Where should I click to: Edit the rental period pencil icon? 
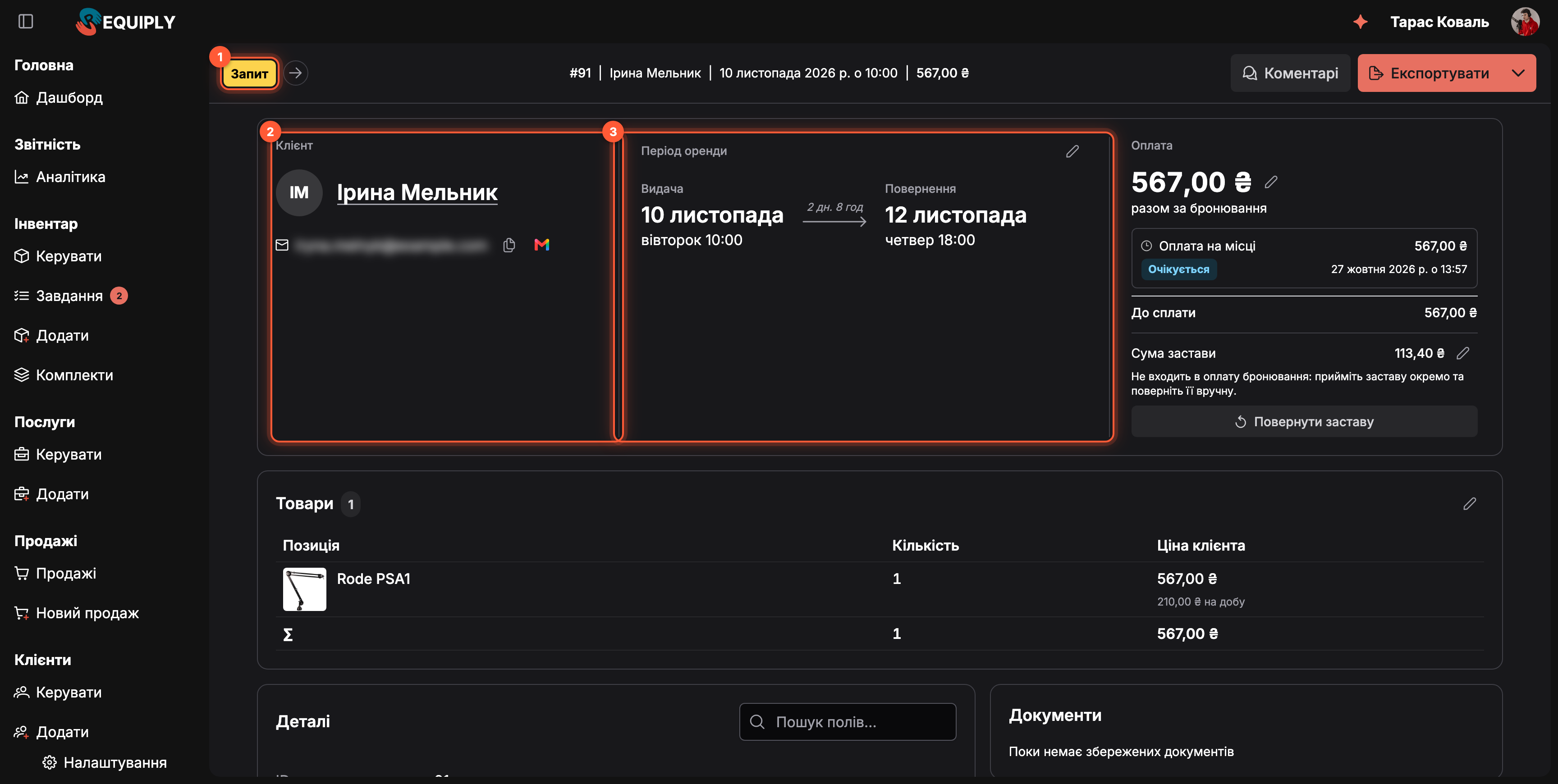click(1072, 151)
